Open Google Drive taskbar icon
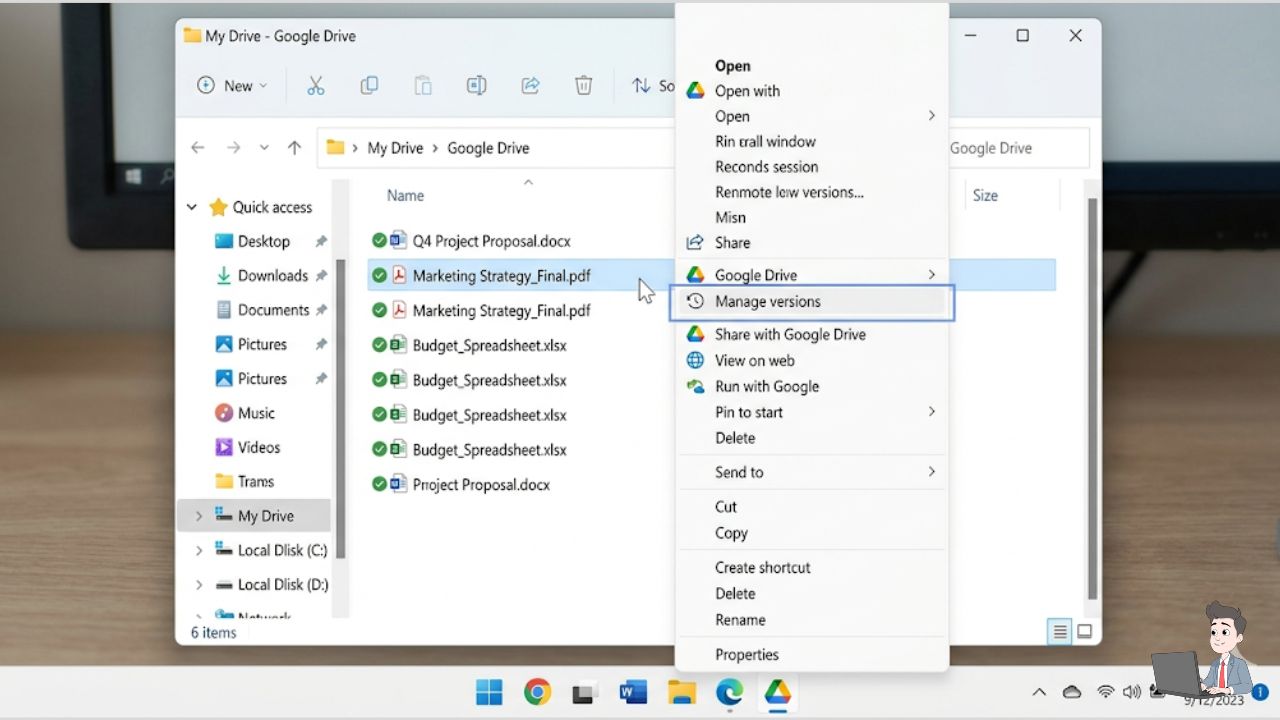1280x720 pixels. pos(778,692)
